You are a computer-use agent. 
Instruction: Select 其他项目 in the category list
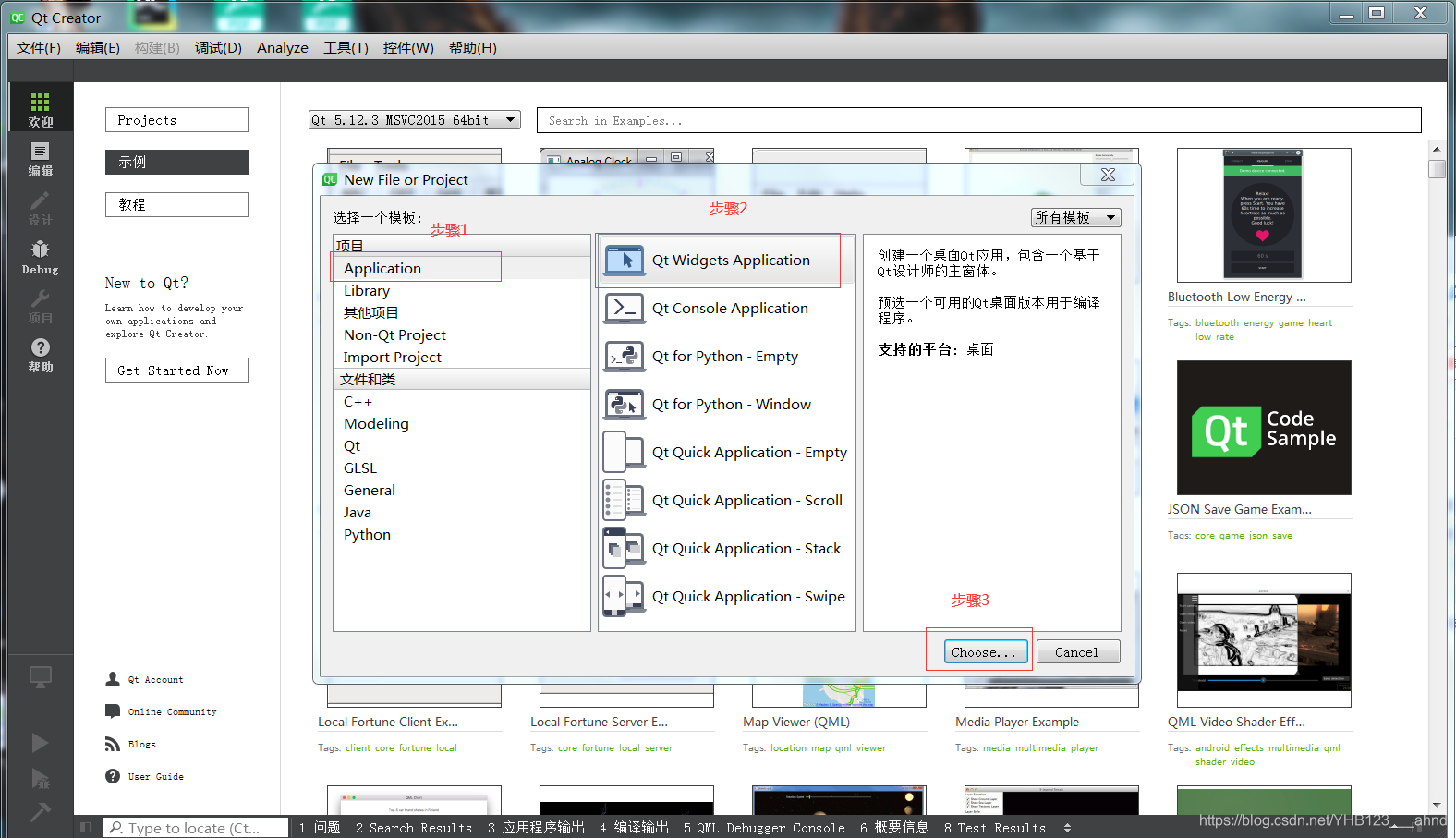coord(462,312)
